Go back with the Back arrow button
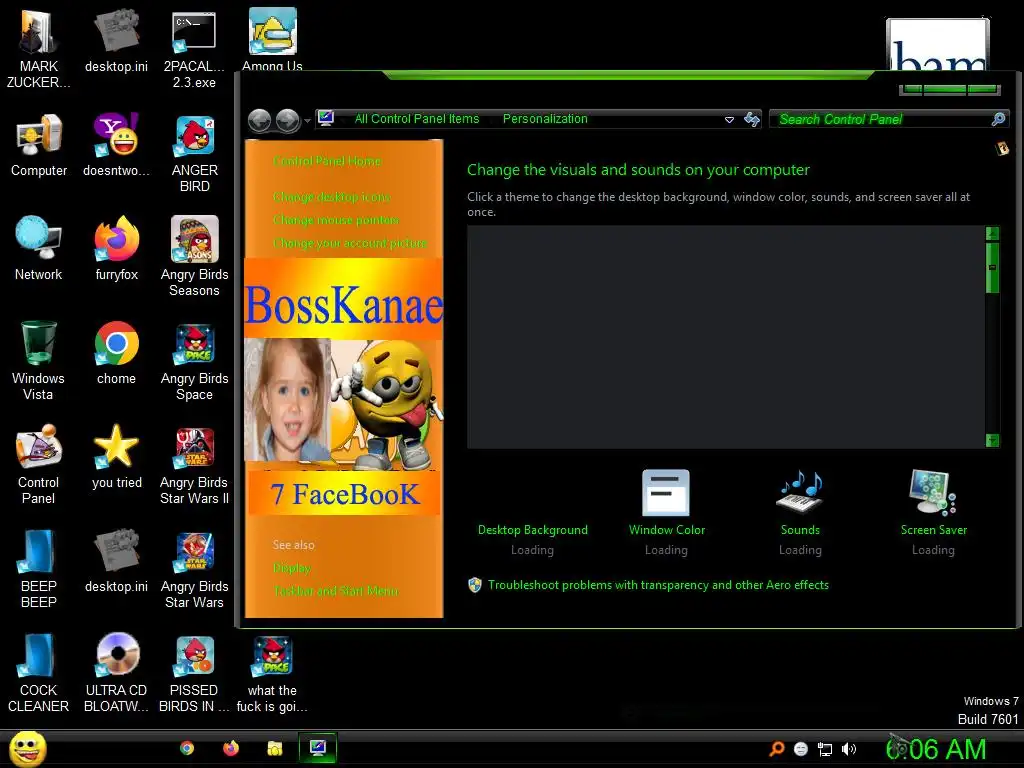 click(260, 120)
